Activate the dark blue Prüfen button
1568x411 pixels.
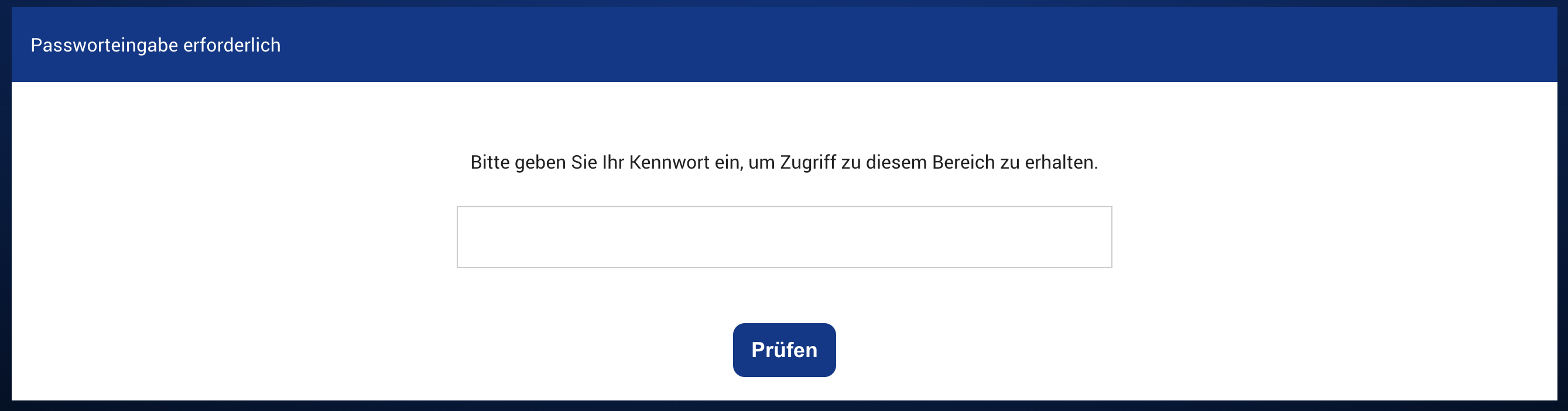click(x=784, y=350)
